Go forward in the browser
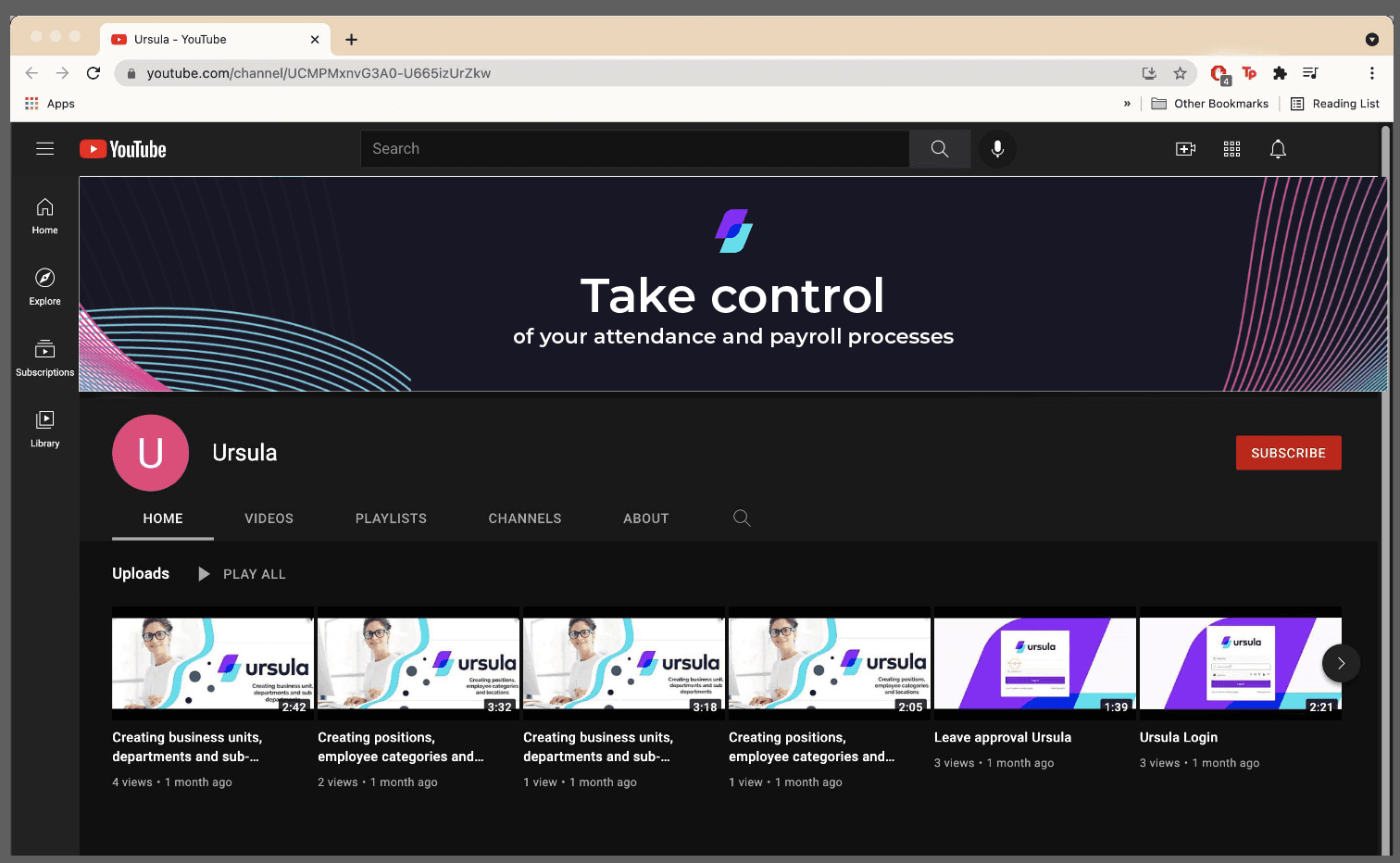This screenshot has height=863, width=1400. (x=62, y=73)
